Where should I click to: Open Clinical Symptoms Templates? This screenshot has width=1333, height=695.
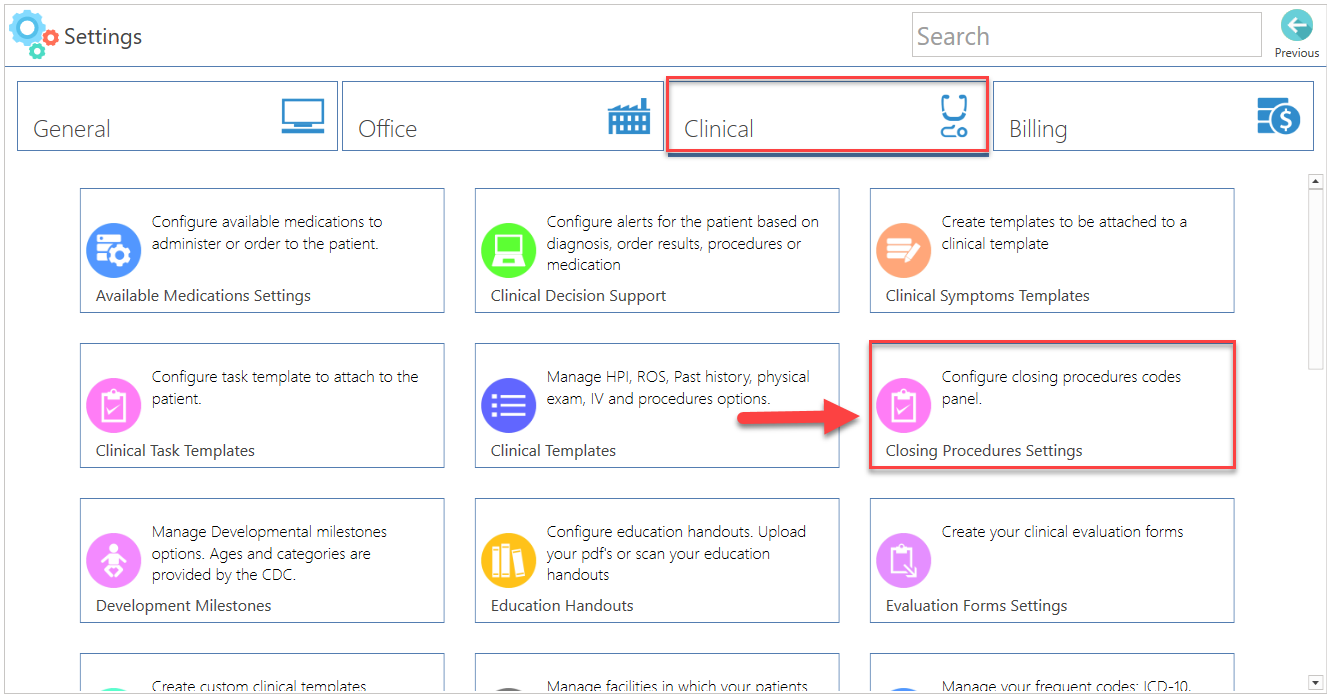tap(1052, 250)
